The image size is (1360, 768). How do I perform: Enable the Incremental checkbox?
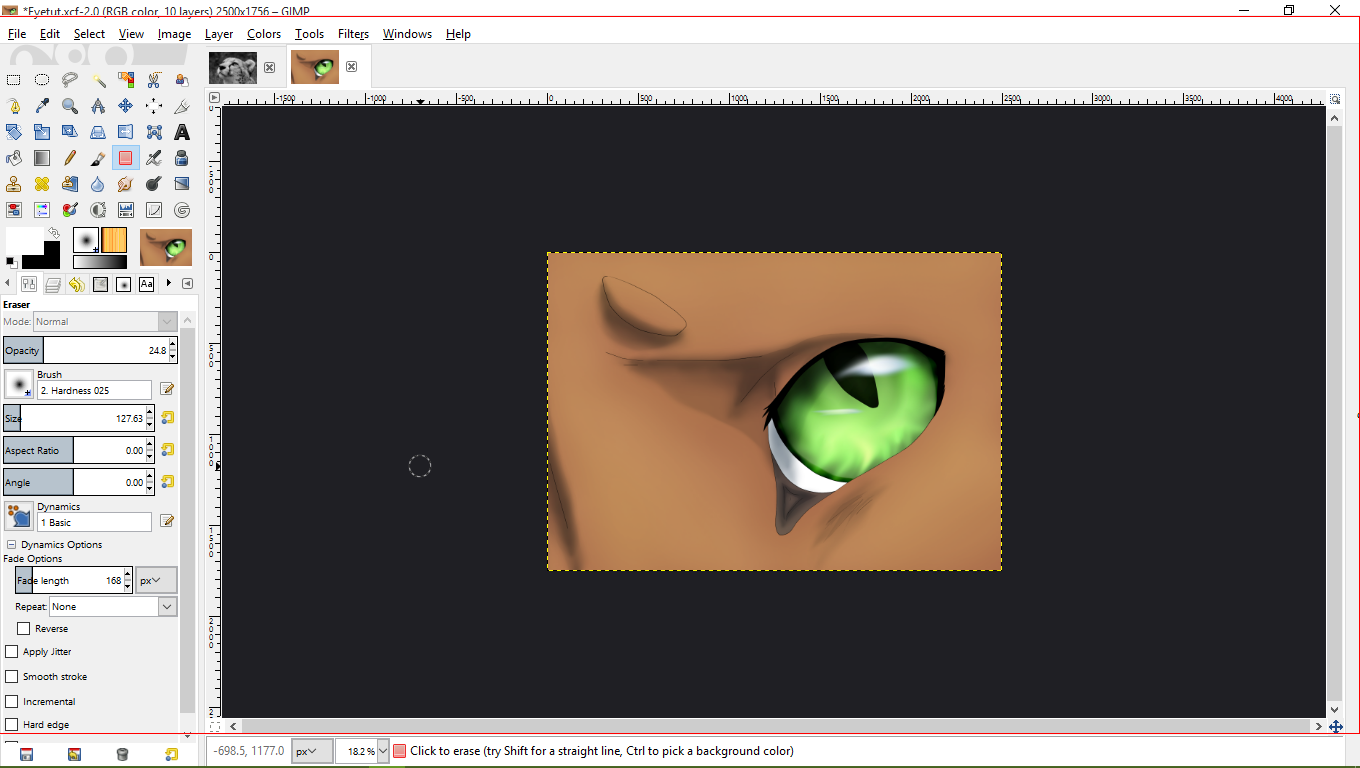pos(12,702)
